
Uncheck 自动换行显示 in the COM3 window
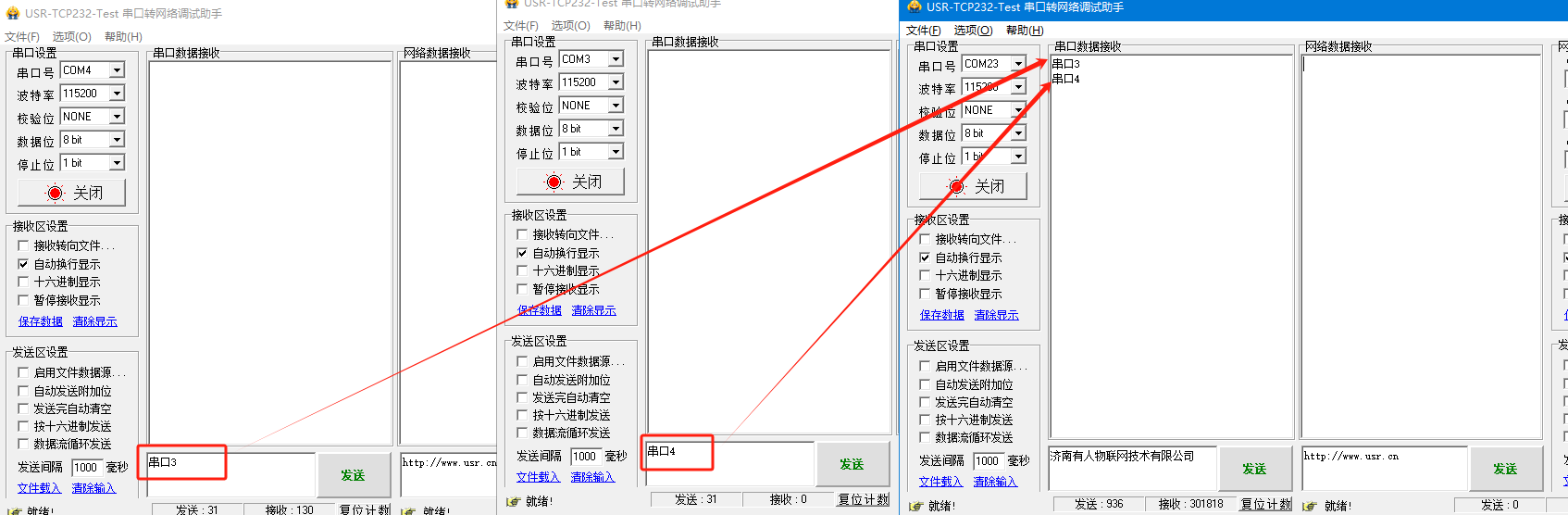[522, 253]
